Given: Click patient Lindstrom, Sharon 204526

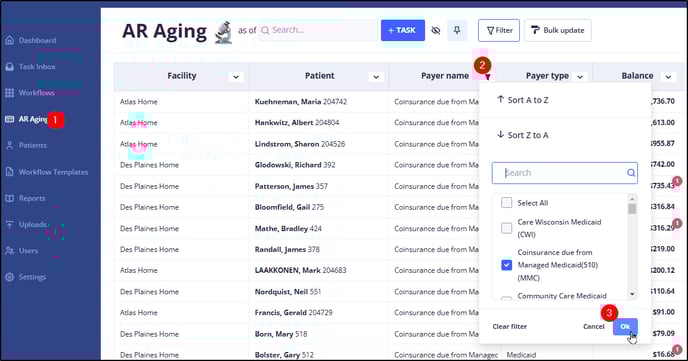Looking at the screenshot, I should pos(300,144).
